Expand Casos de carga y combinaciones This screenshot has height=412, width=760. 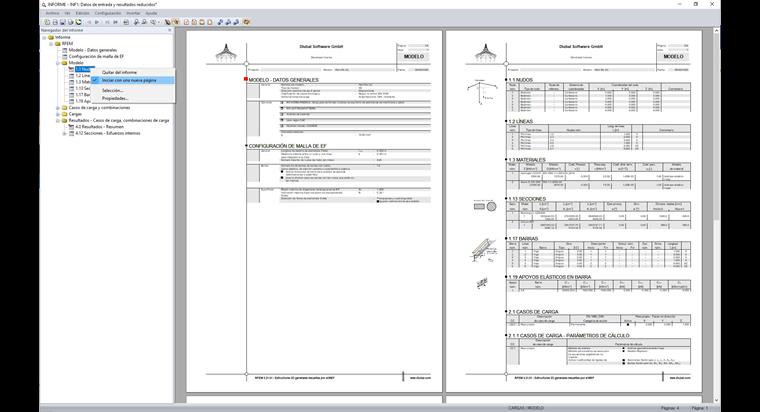click(58, 108)
